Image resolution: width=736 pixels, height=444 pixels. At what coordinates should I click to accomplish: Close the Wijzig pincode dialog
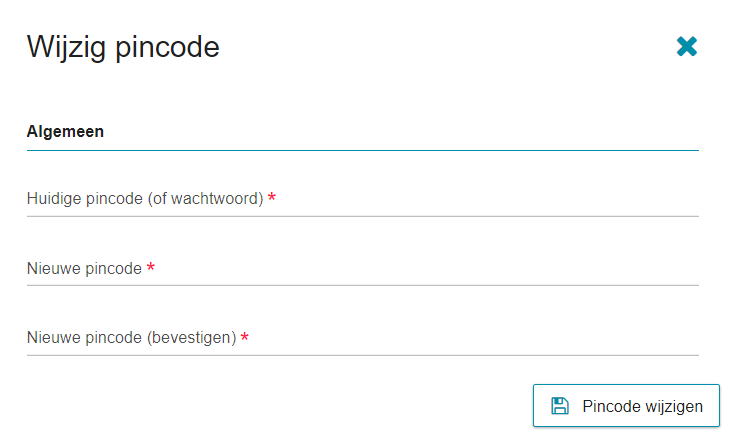[686, 46]
